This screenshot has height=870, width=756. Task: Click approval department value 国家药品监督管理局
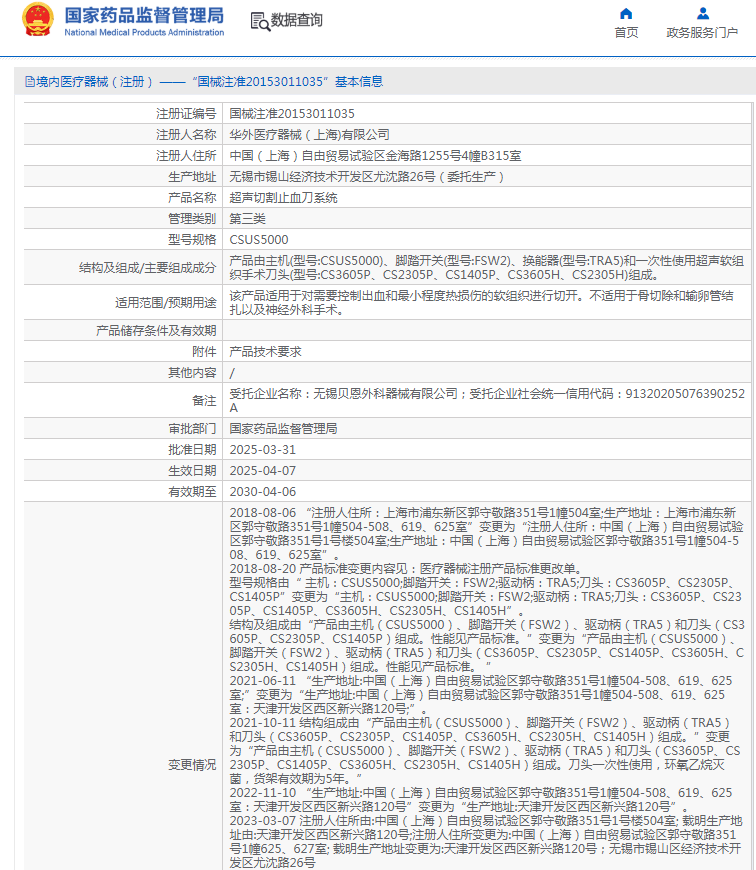point(283,429)
